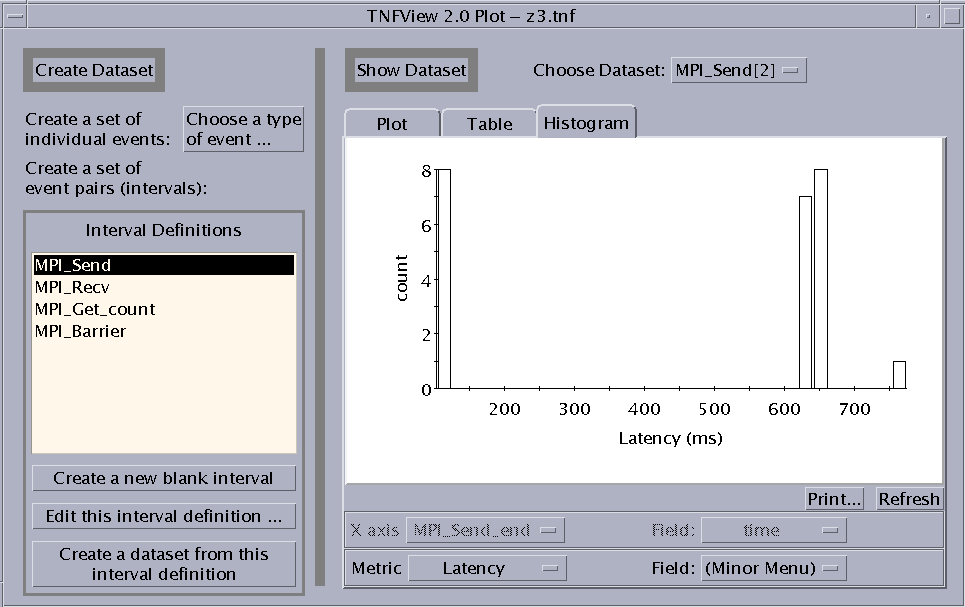Switch to the Plot tab
This screenshot has height=607, width=965.
(392, 124)
